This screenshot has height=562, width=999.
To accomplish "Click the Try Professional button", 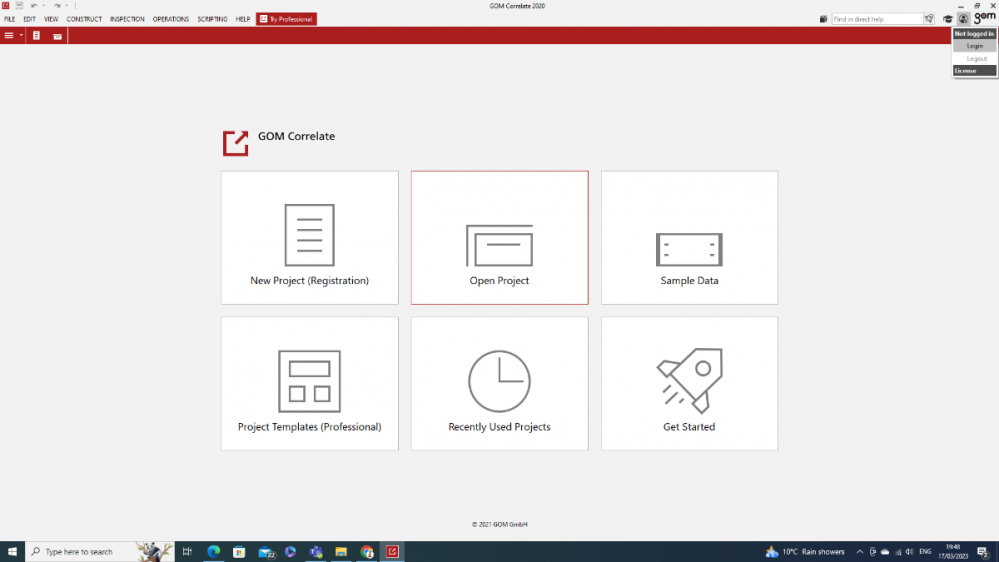I will coord(286,19).
